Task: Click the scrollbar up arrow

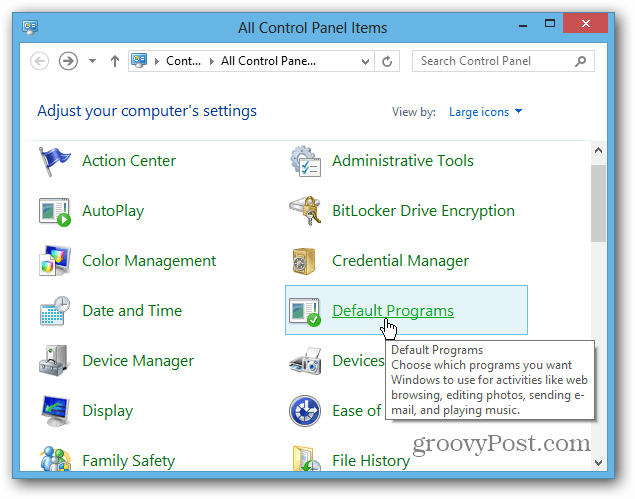Action: click(598, 151)
